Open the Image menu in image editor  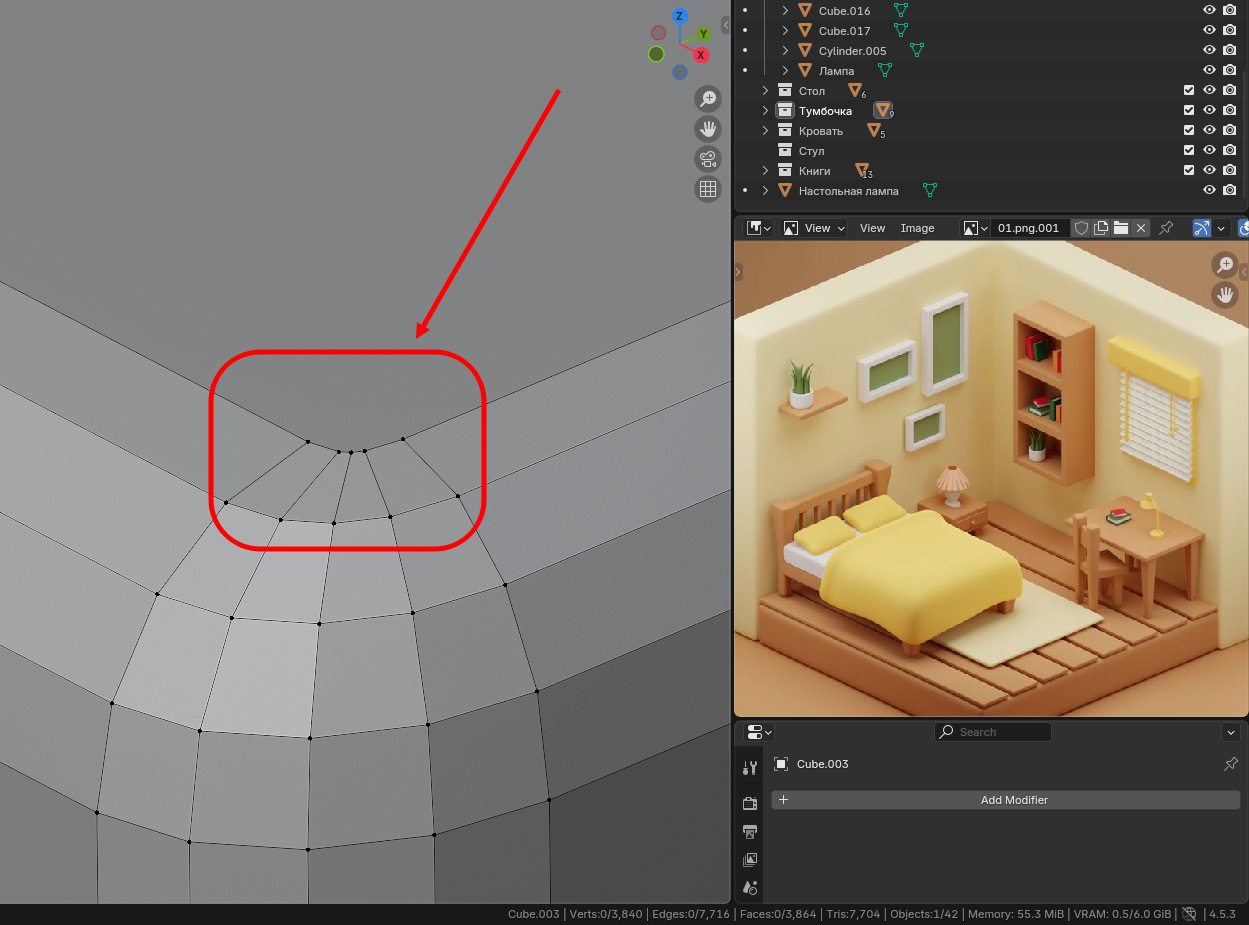point(917,228)
